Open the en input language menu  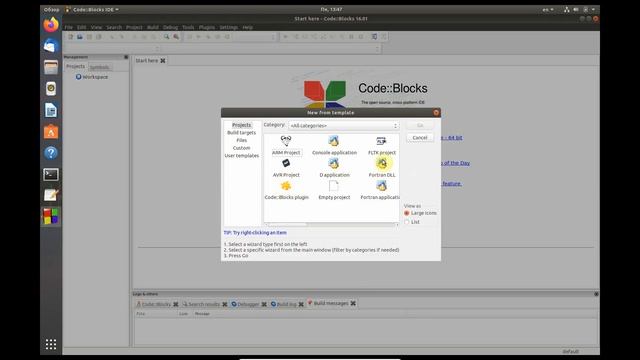[x=548, y=9]
